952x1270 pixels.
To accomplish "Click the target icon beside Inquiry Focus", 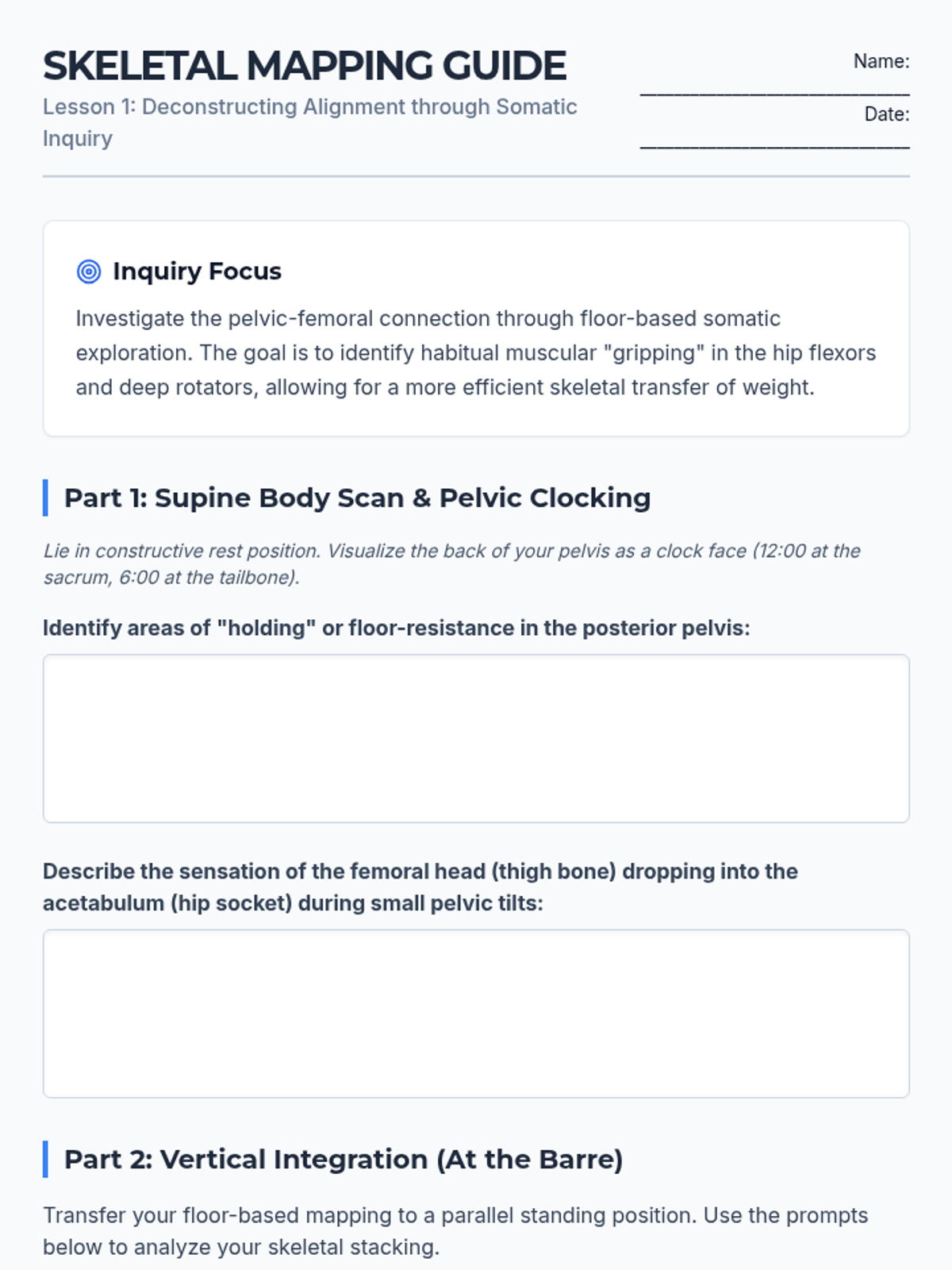I will [x=89, y=271].
